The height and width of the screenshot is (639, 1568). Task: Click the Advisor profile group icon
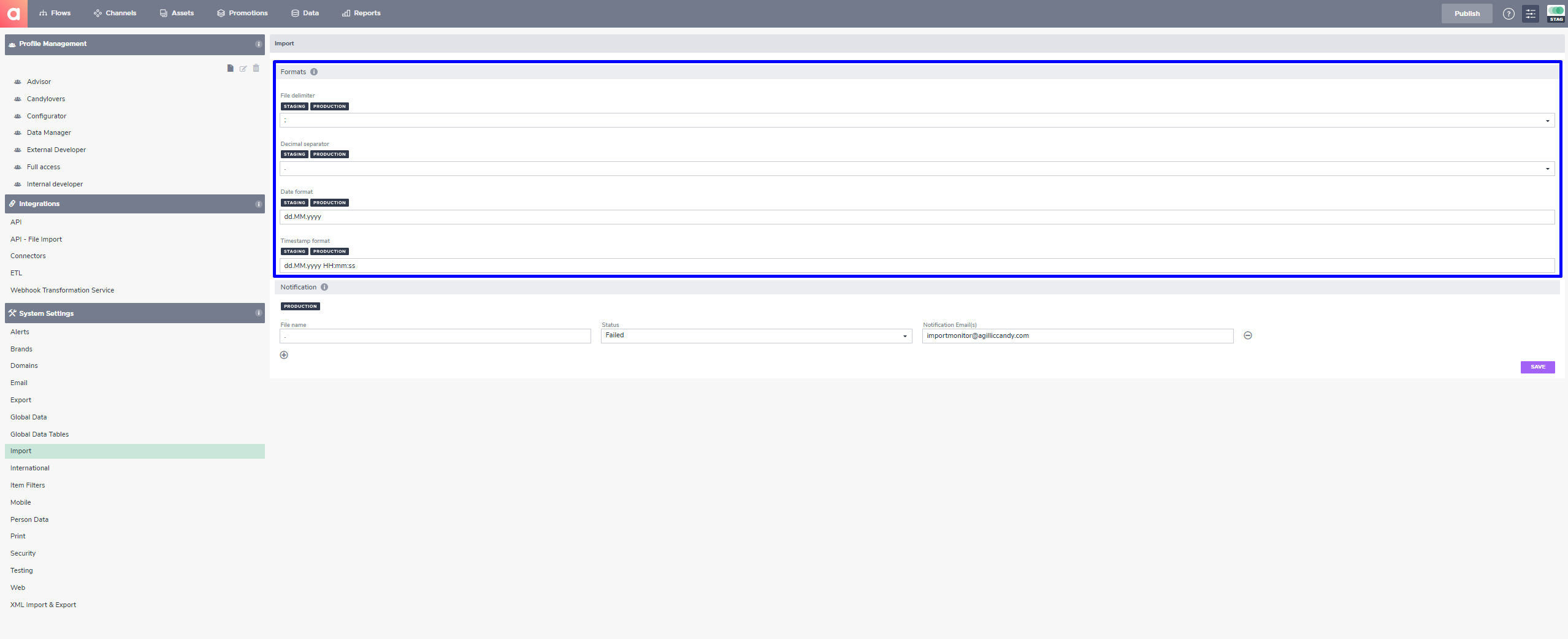pyautogui.click(x=18, y=82)
